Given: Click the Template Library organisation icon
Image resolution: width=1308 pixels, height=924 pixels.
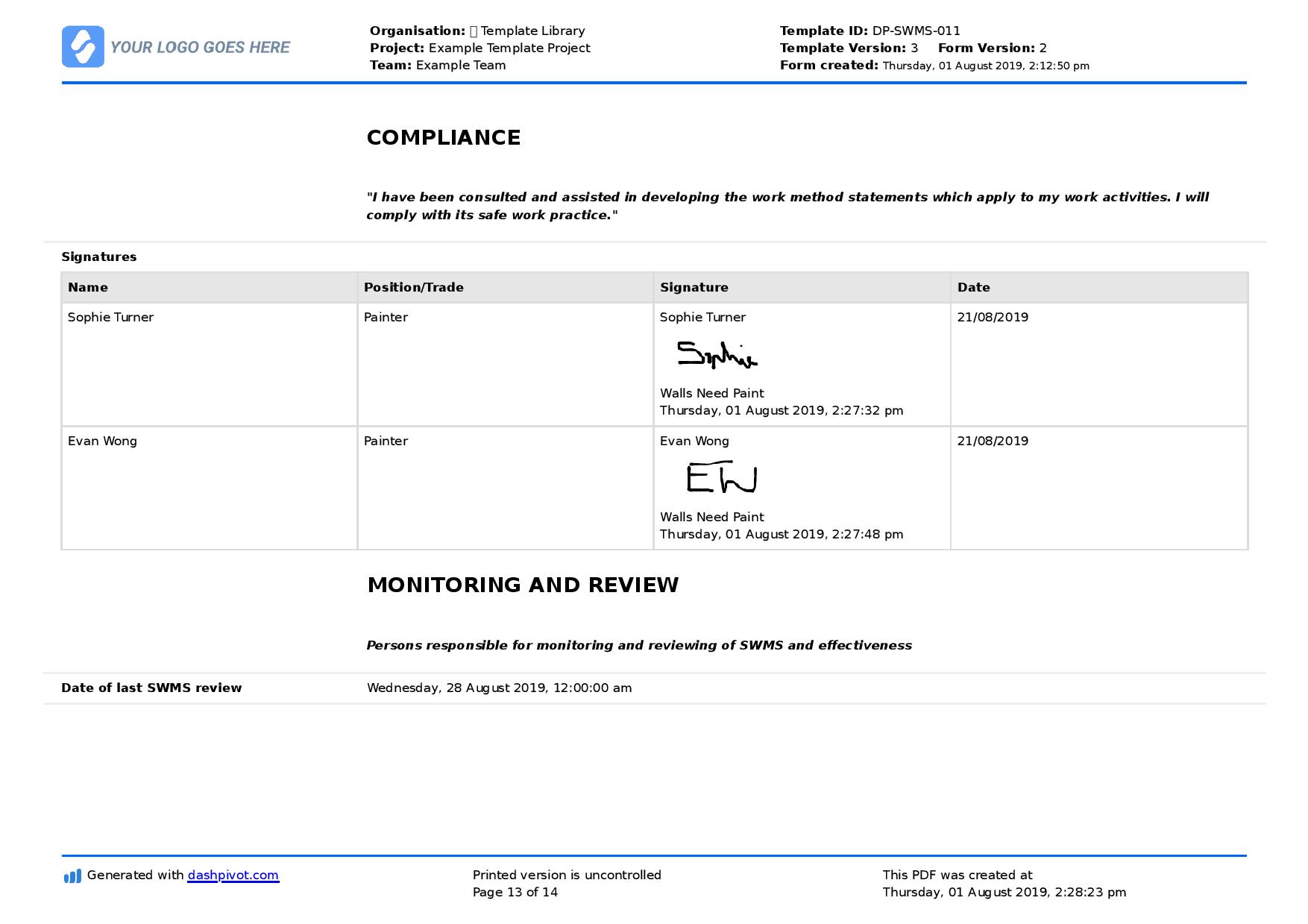Looking at the screenshot, I should (471, 31).
